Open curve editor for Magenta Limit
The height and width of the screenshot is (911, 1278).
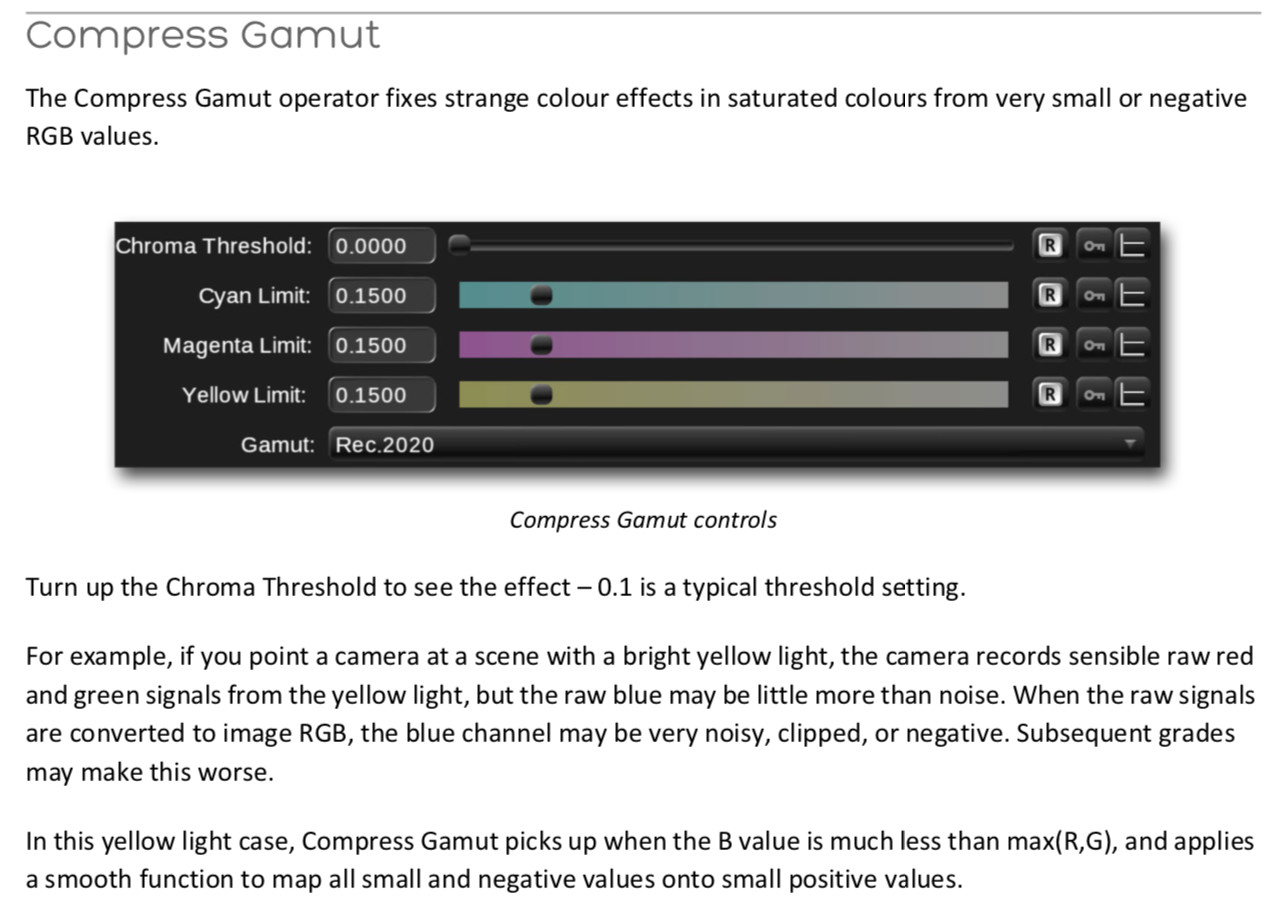click(1132, 345)
